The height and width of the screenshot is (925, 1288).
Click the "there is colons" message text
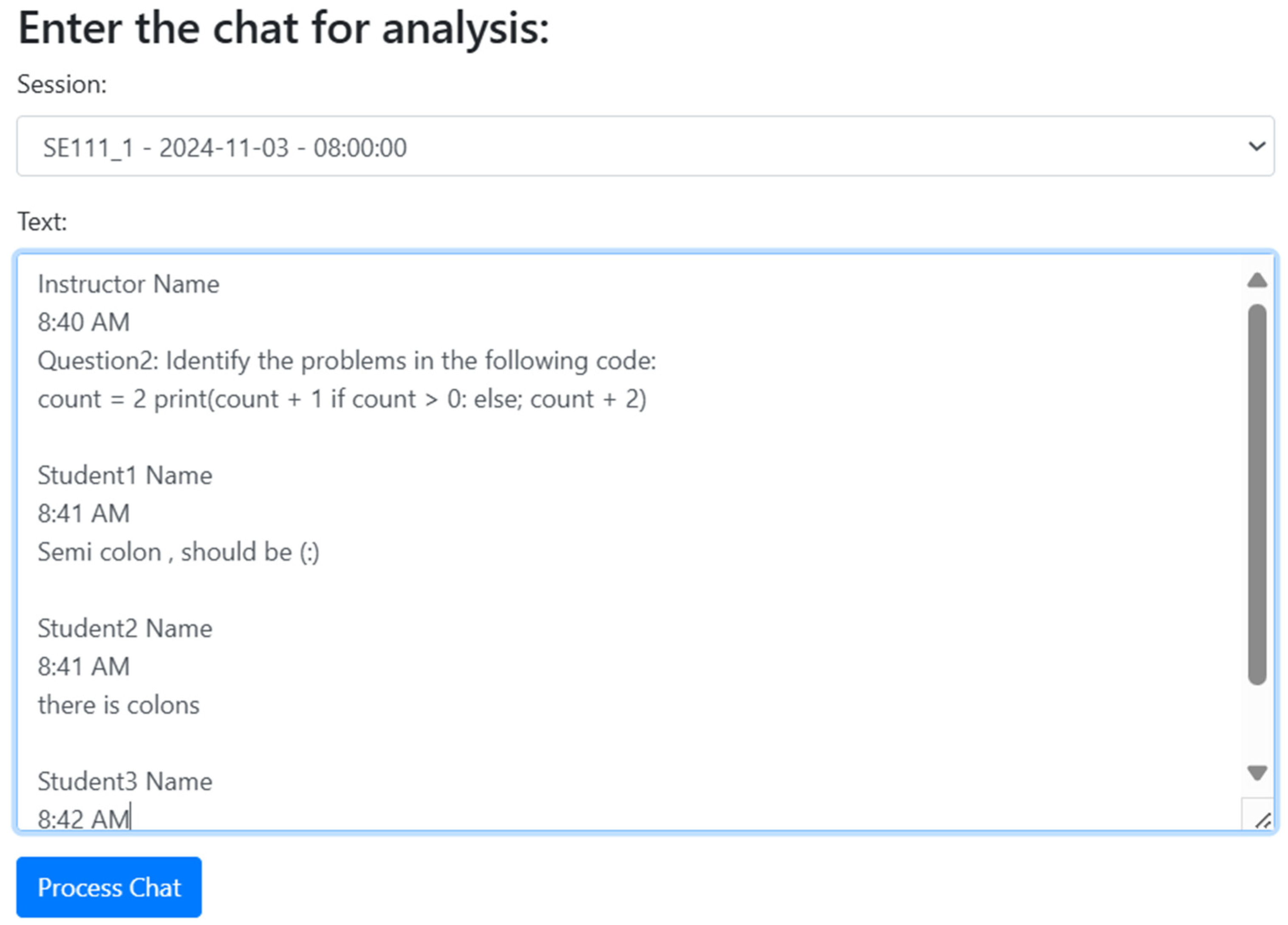click(x=119, y=705)
